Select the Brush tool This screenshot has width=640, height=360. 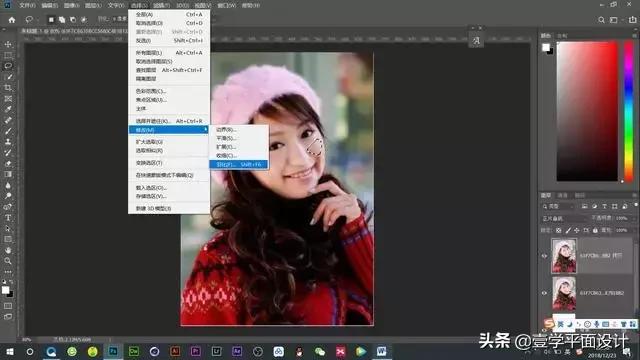pos(8,131)
